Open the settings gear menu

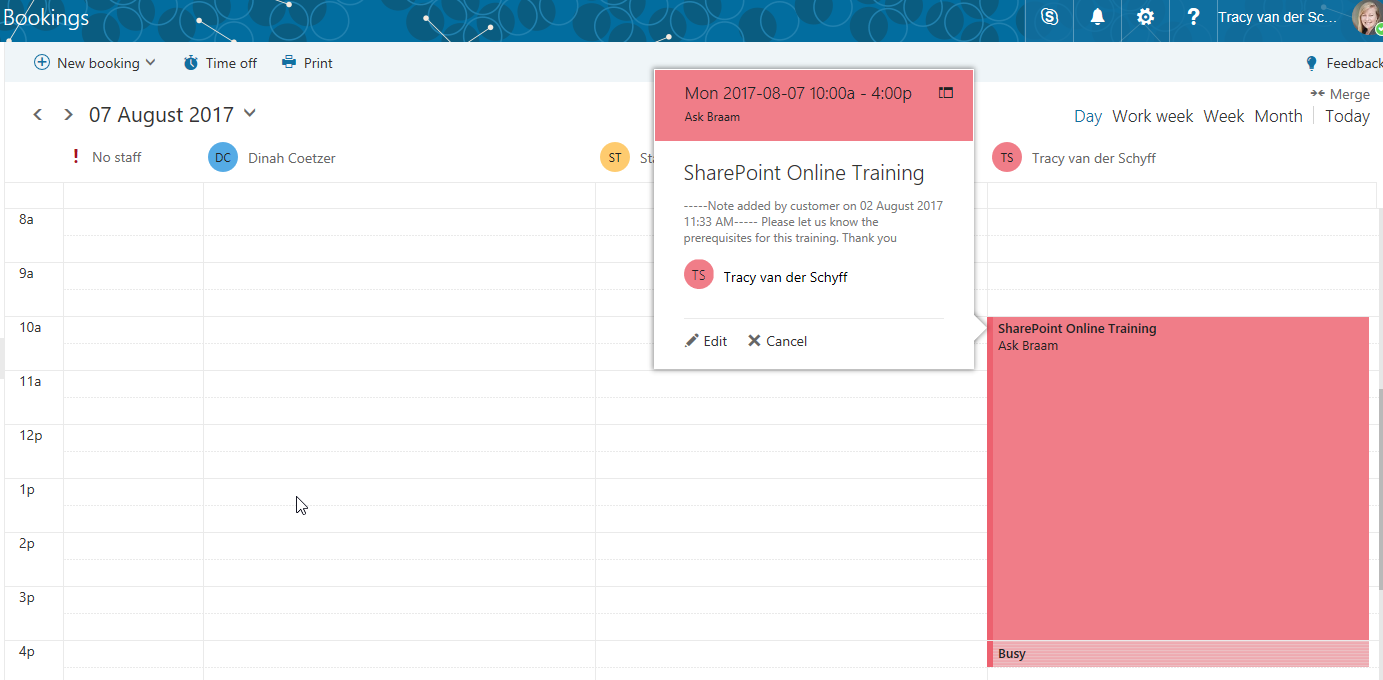point(1145,17)
